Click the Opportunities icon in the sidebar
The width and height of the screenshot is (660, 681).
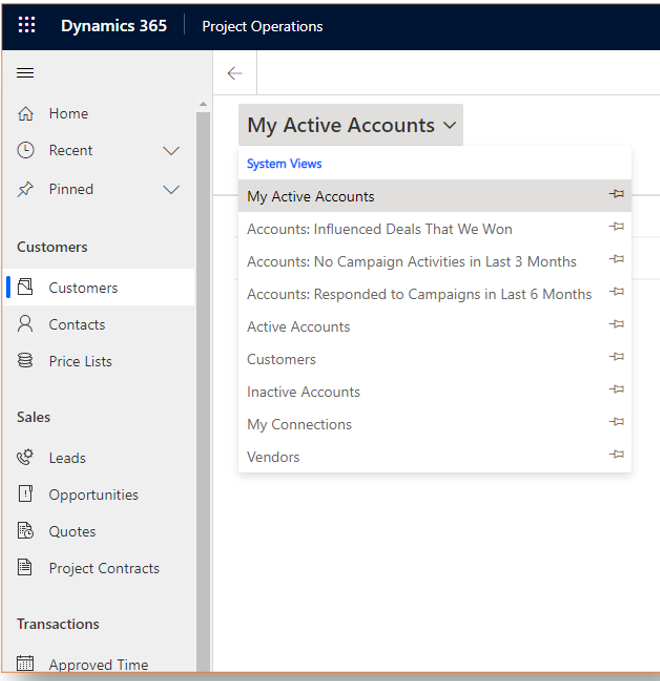25,494
